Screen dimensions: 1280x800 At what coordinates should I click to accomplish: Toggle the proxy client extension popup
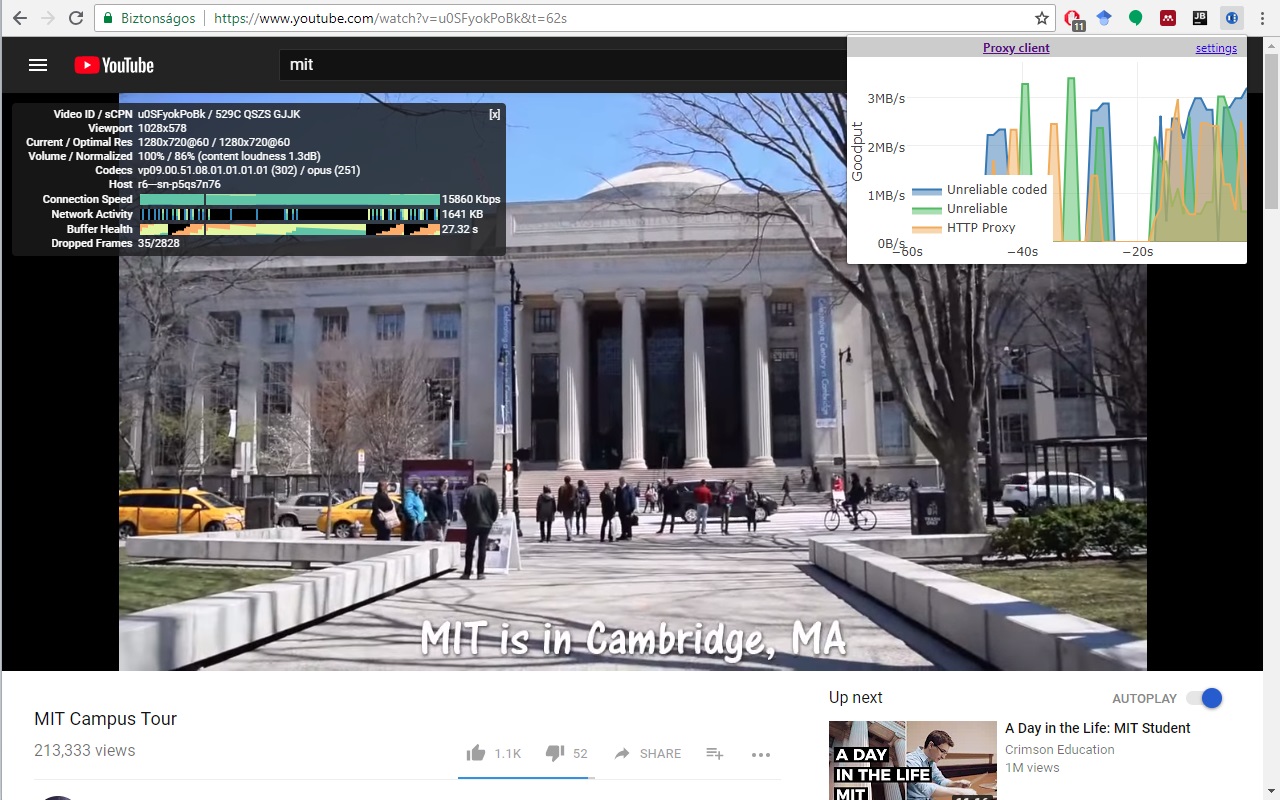[x=1232, y=18]
